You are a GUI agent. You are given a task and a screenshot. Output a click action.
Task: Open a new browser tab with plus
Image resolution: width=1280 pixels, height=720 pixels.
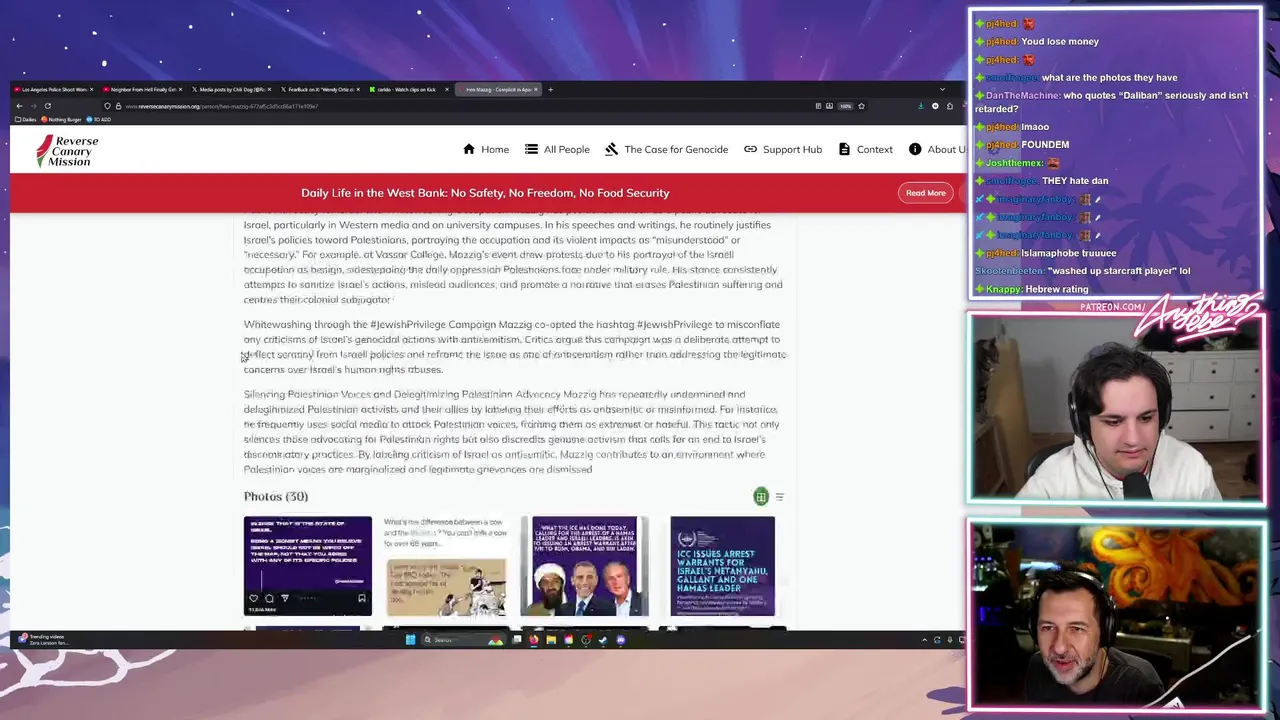[550, 89]
